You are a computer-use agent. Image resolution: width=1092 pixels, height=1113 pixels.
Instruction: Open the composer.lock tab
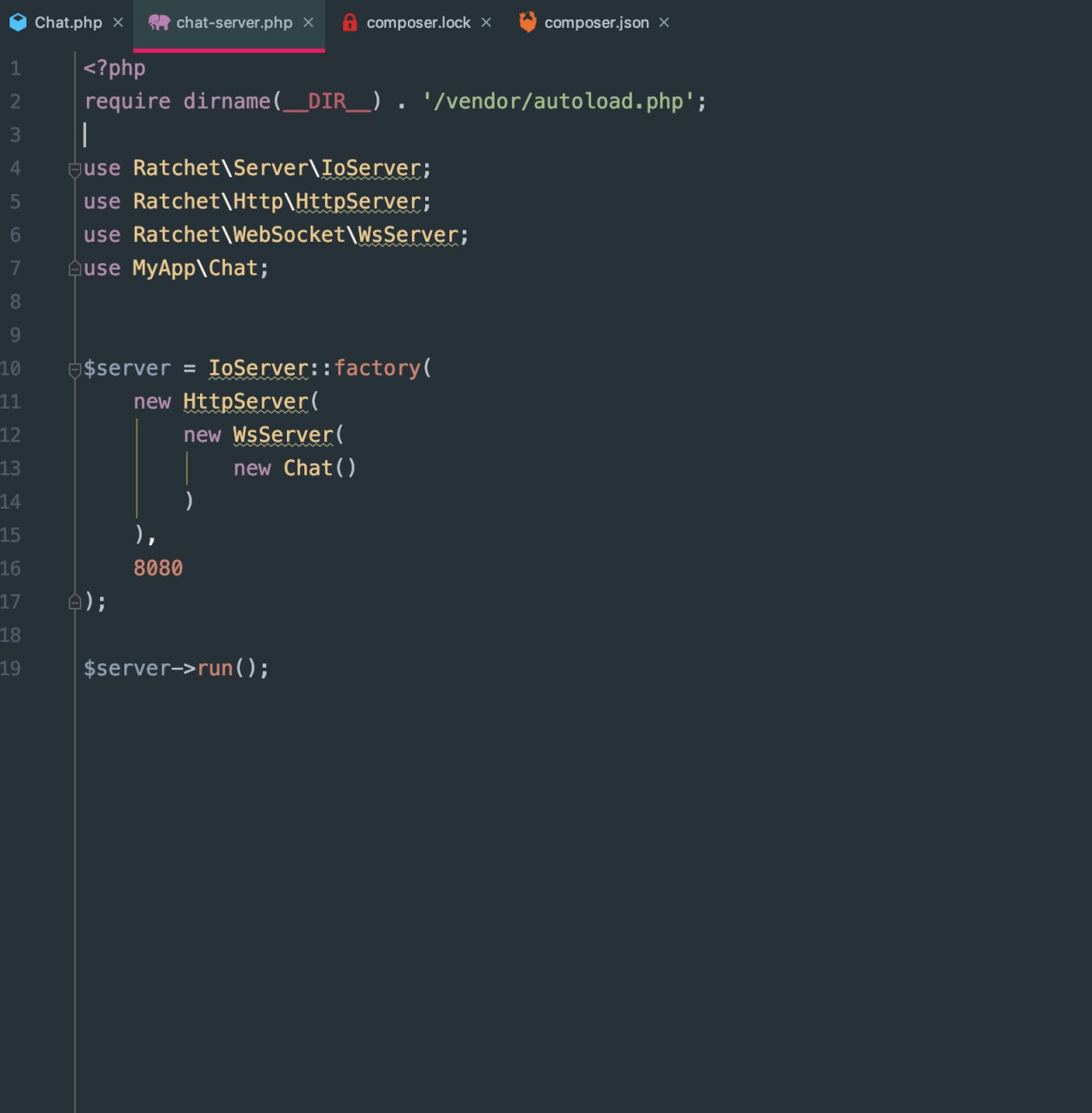click(418, 23)
